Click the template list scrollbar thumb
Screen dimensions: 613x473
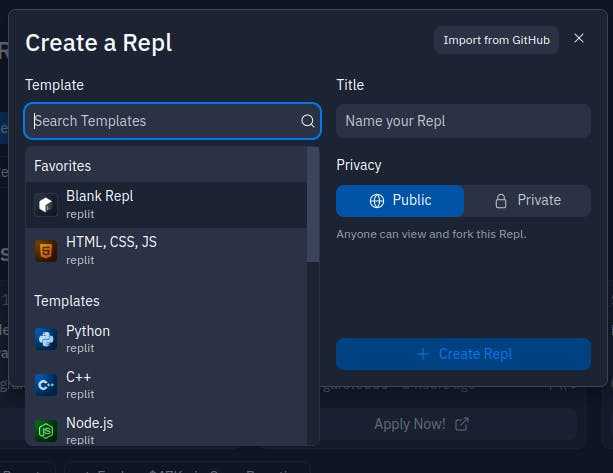click(x=313, y=204)
